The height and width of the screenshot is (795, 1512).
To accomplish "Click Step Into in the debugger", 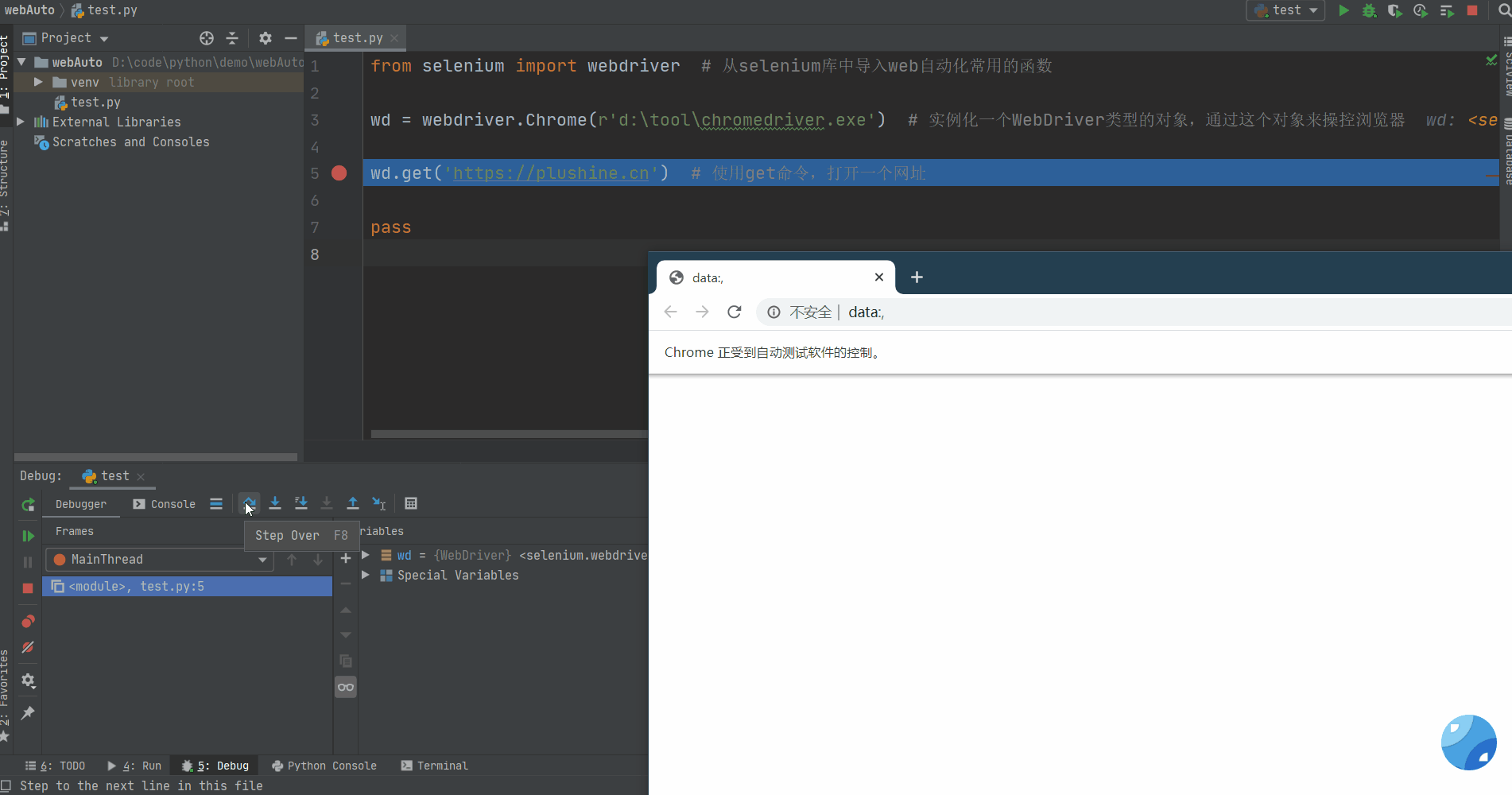I will click(x=275, y=503).
